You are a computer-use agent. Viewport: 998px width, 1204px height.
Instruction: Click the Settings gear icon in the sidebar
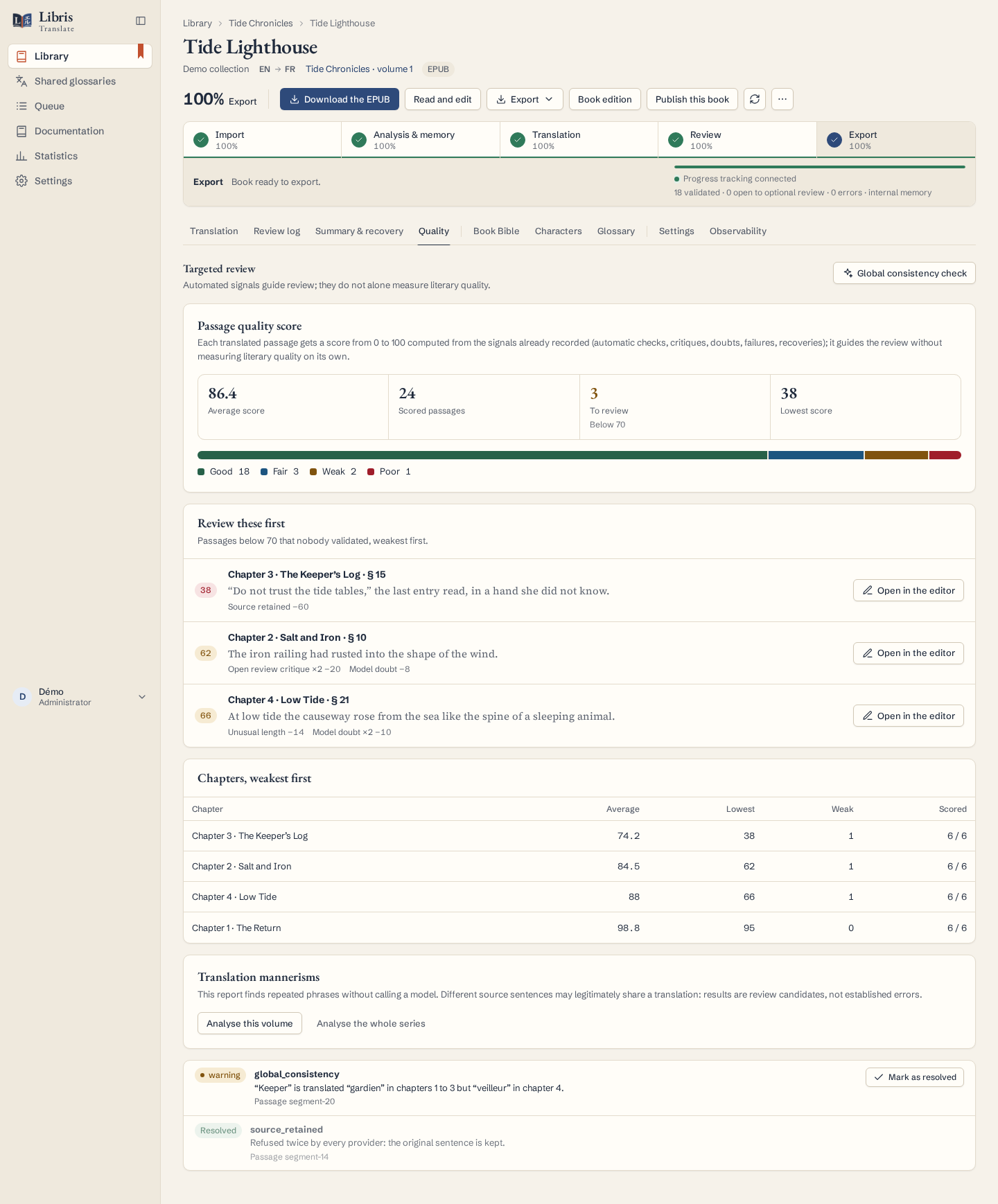pyautogui.click(x=21, y=181)
